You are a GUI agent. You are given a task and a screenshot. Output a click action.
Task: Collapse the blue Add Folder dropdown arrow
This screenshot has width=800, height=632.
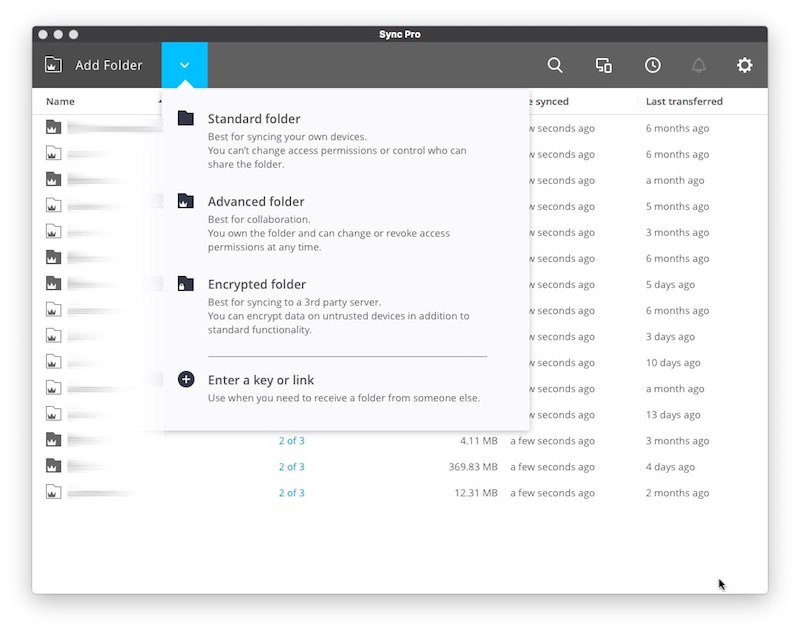184,65
